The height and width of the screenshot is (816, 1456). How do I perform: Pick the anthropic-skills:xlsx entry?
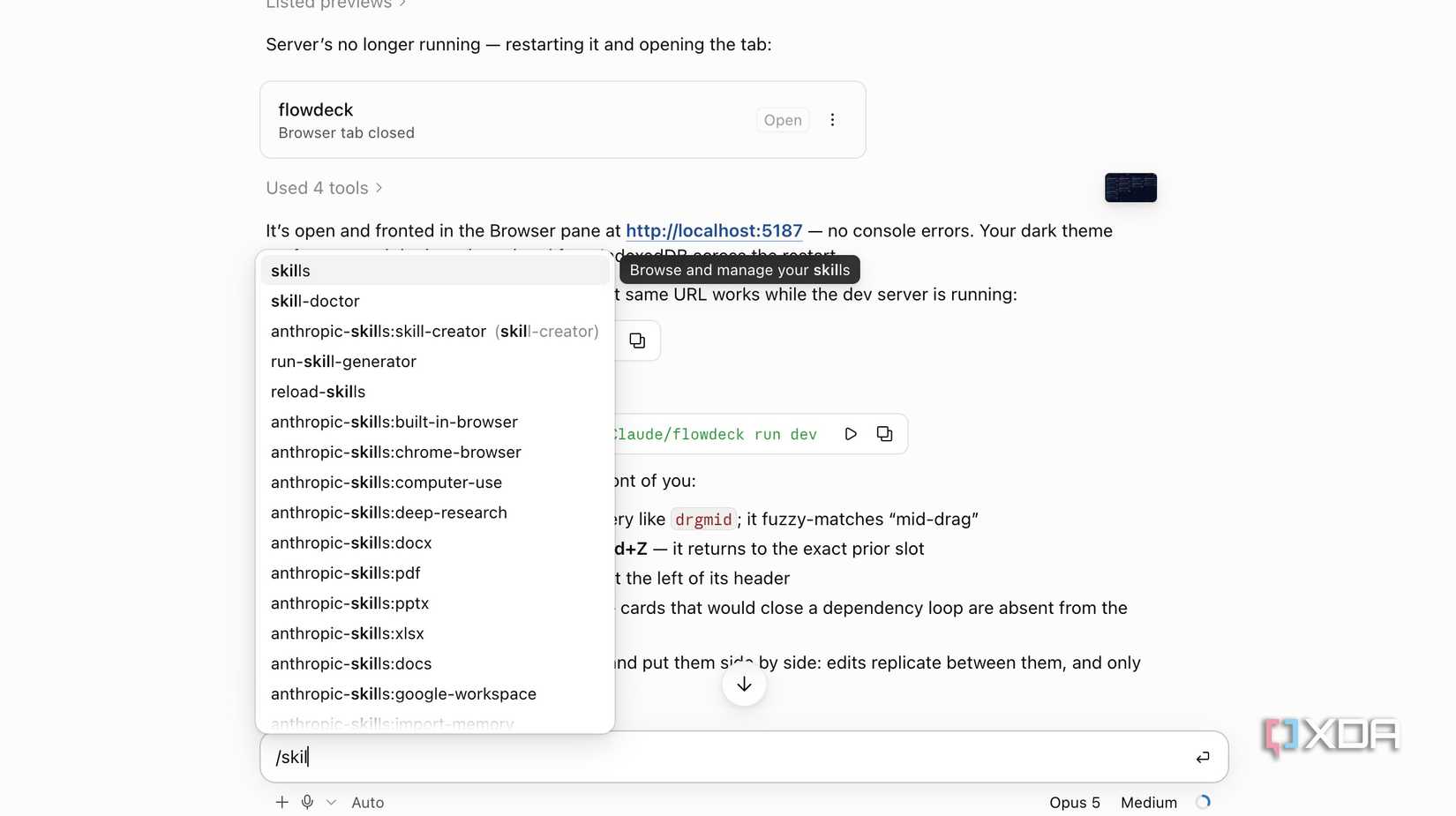tap(435, 633)
